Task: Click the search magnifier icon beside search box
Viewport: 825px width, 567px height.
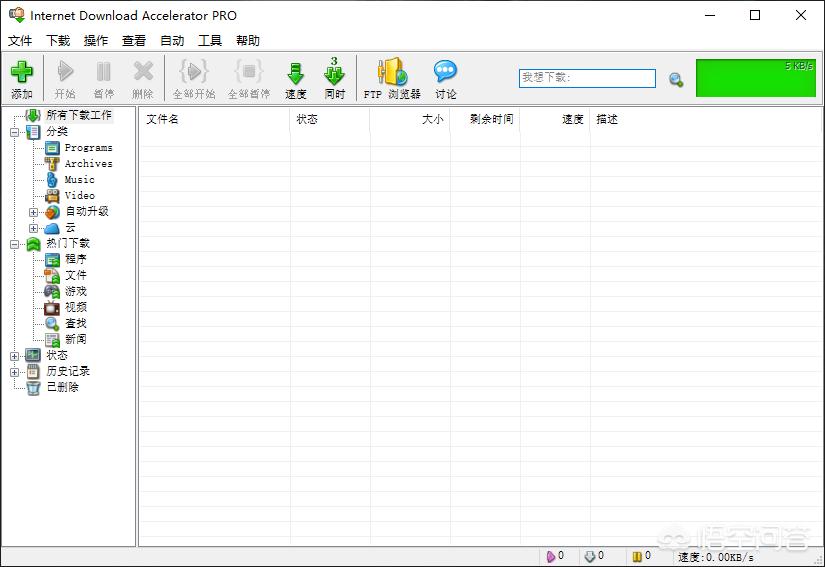Action: tap(676, 80)
